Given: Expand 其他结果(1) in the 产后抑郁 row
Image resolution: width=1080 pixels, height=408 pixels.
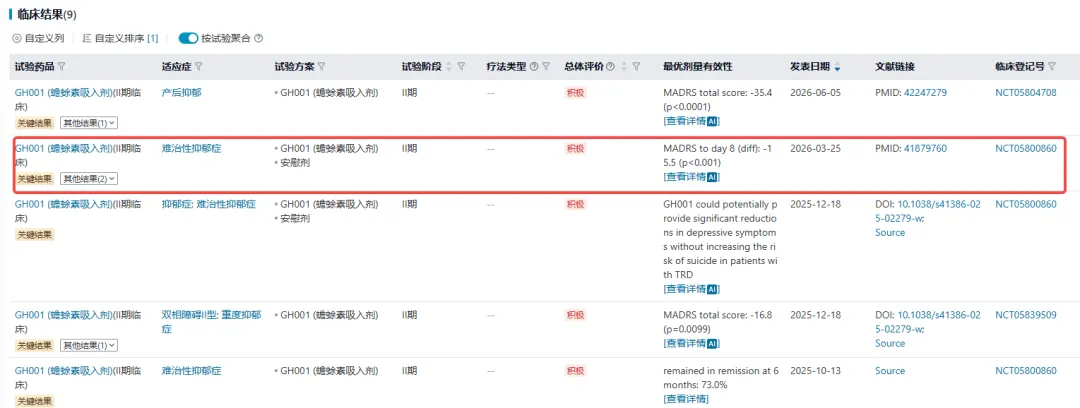Looking at the screenshot, I should [89, 123].
